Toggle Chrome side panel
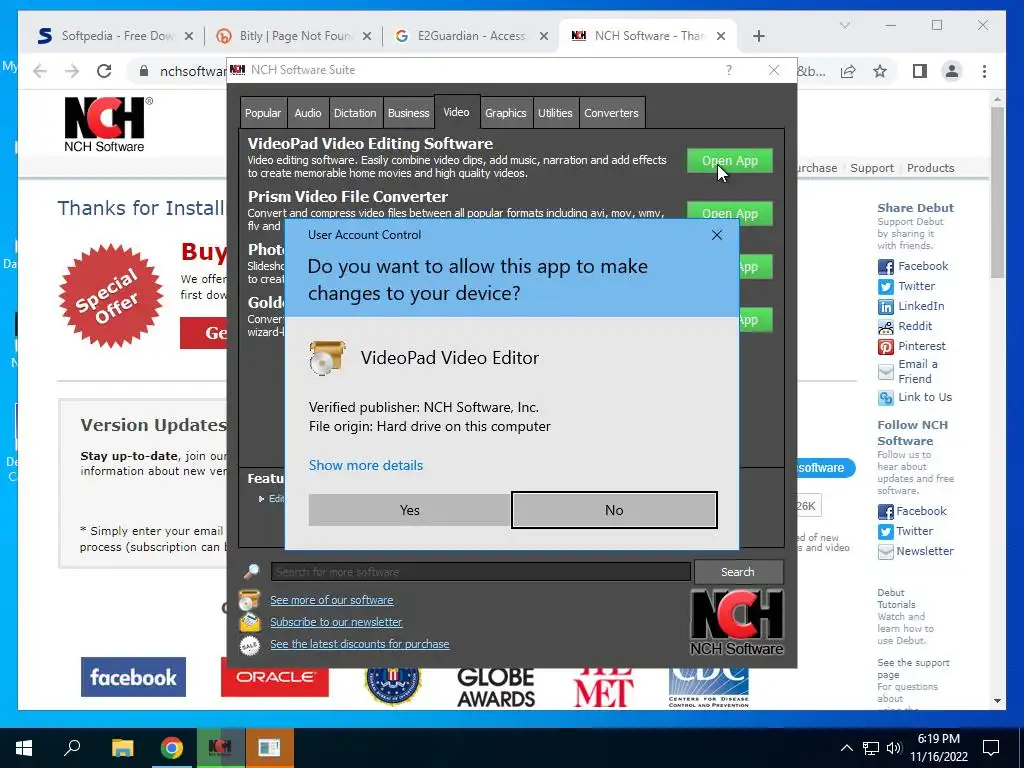Viewport: 1024px width, 768px height. click(920, 71)
